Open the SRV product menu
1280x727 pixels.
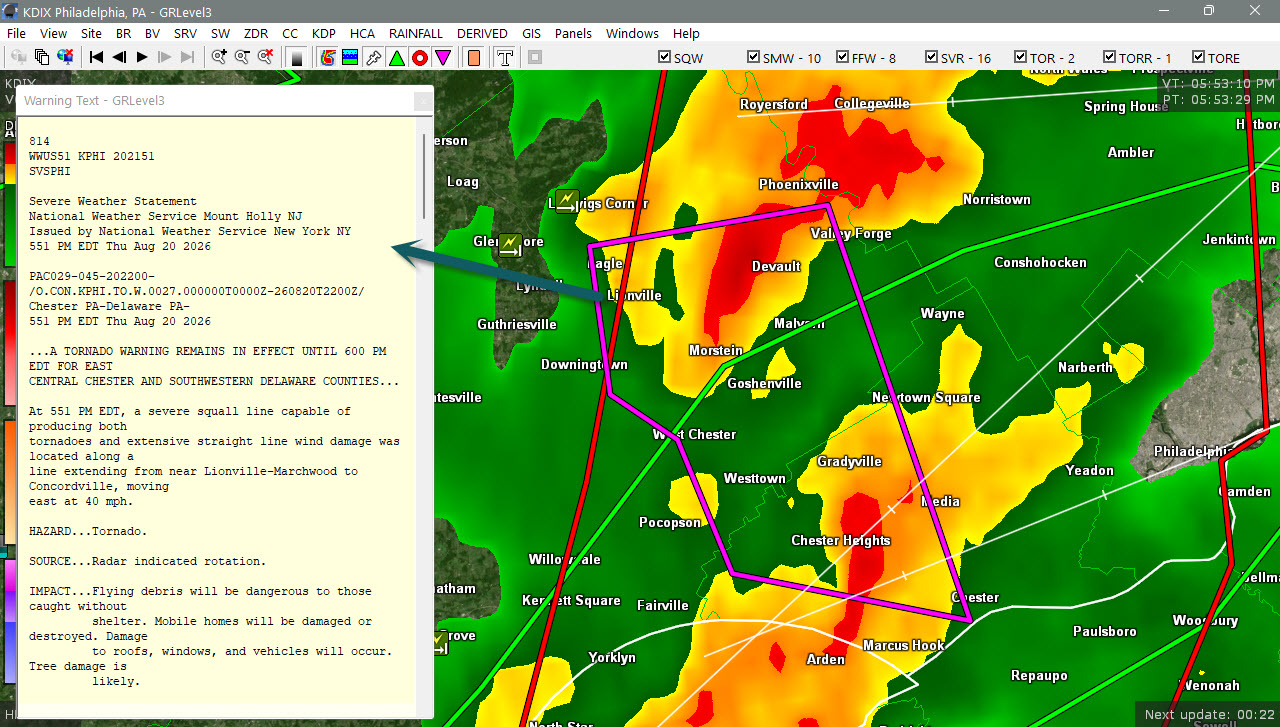(x=185, y=33)
